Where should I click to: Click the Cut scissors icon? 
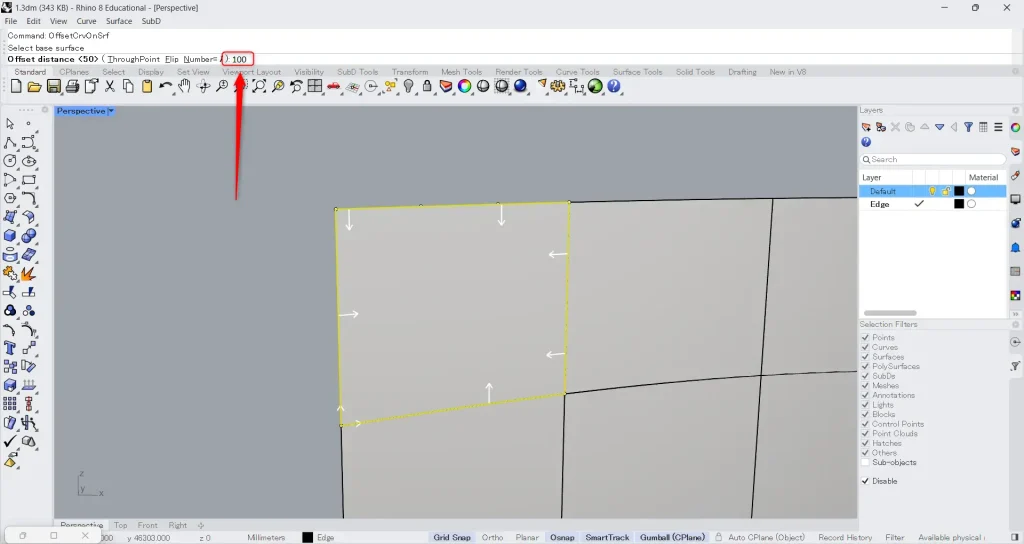coord(110,86)
